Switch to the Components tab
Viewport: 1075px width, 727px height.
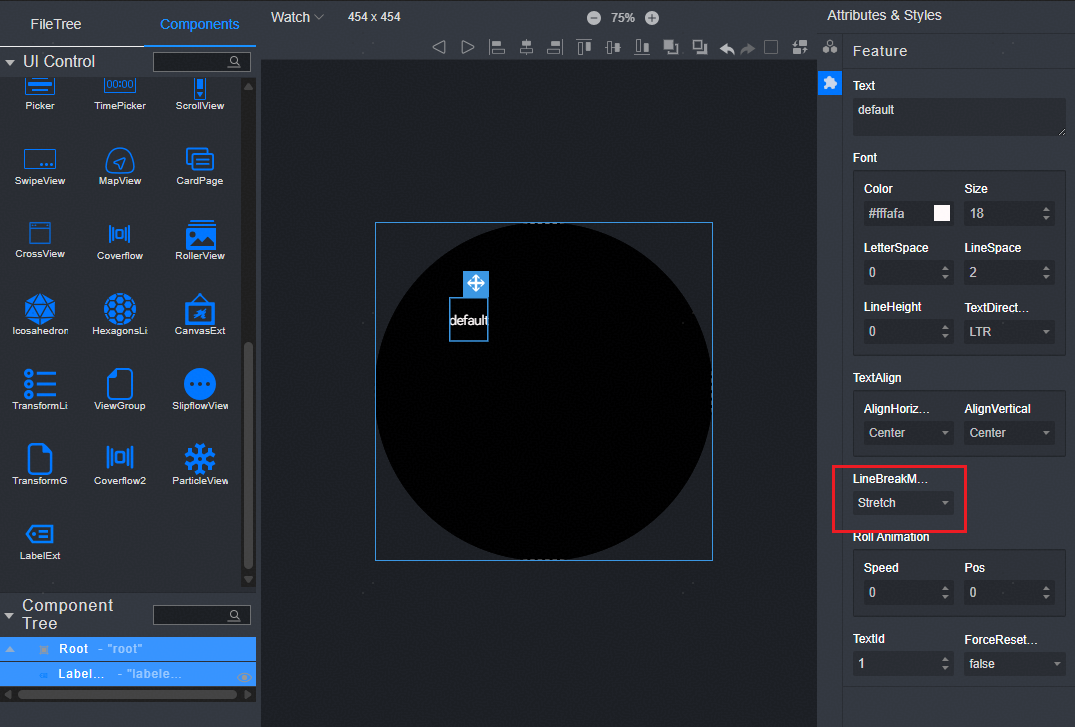[x=199, y=24]
